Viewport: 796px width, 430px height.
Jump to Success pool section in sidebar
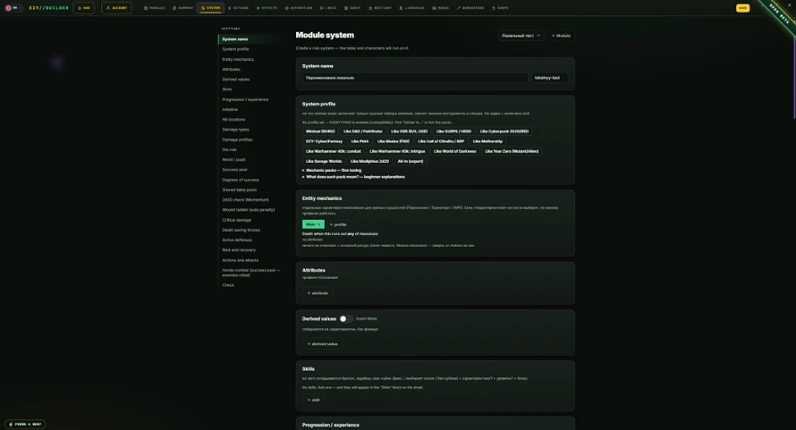pos(235,170)
